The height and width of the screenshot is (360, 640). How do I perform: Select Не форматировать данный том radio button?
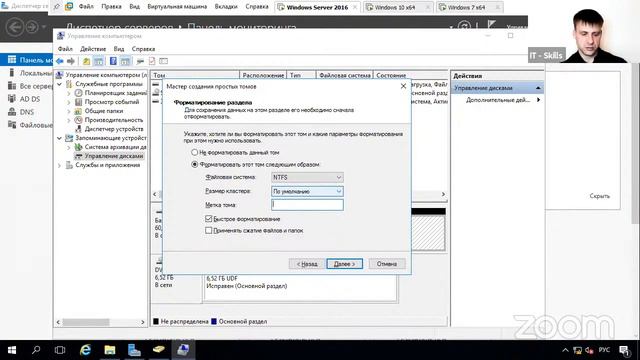[x=195, y=152]
